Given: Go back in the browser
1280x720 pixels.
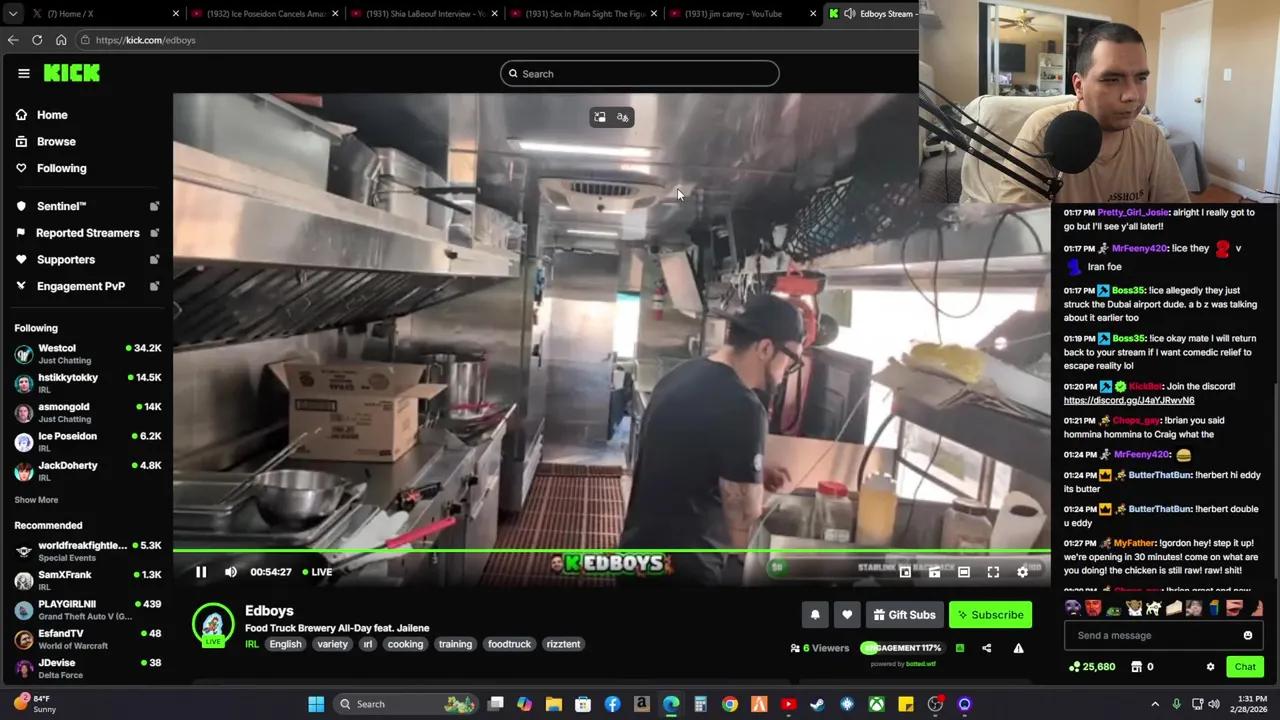Looking at the screenshot, I should pyautogui.click(x=12, y=40).
